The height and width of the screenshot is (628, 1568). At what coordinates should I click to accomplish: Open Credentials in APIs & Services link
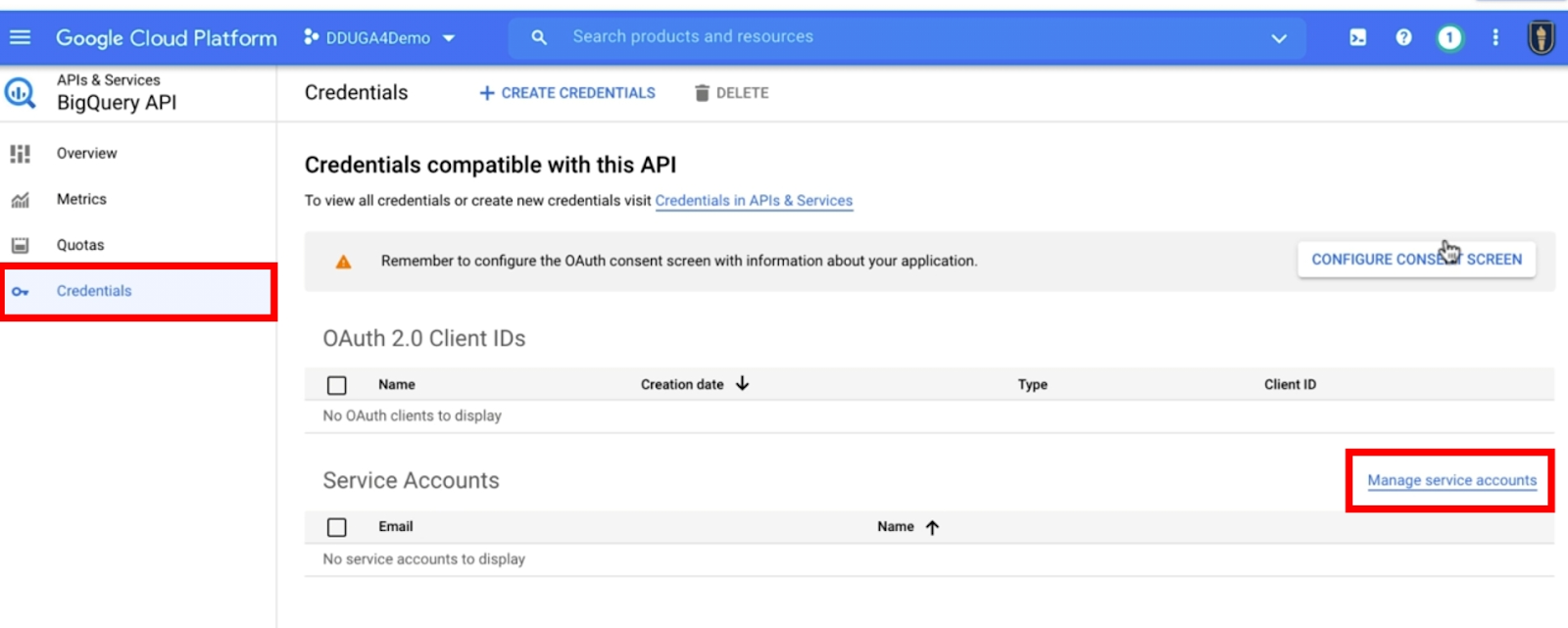pos(754,200)
